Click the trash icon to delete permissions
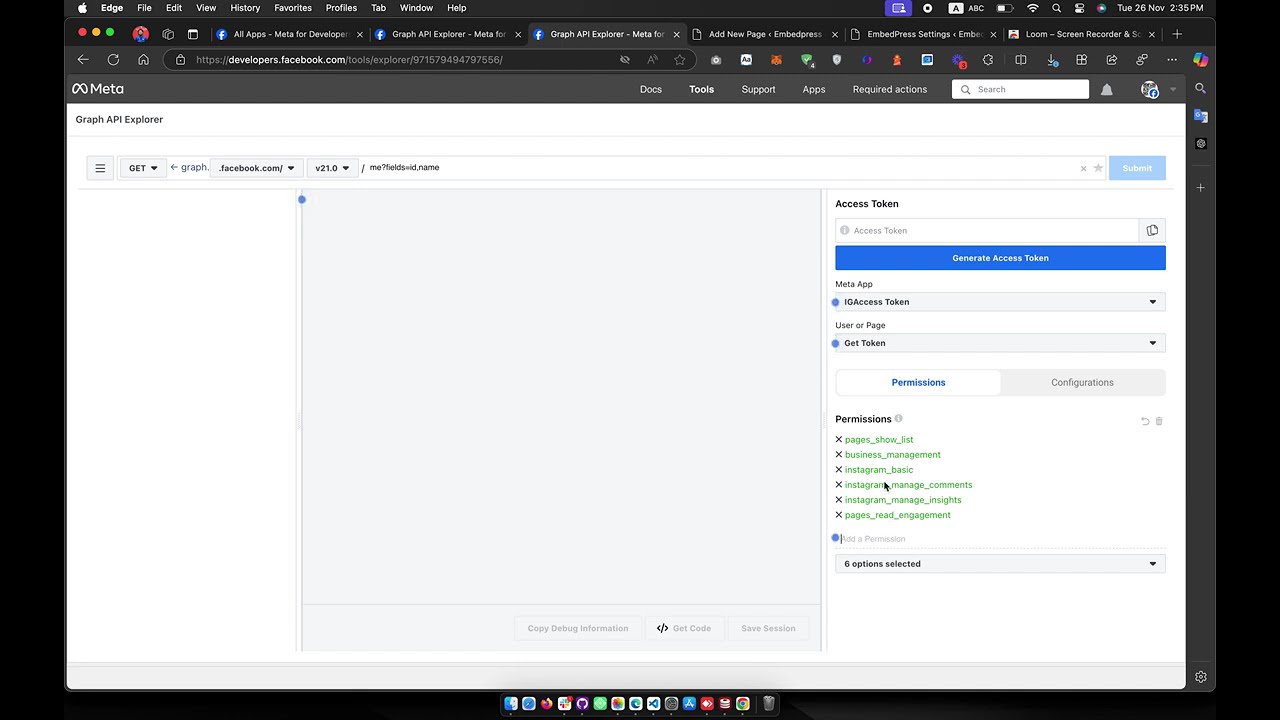 1159,421
